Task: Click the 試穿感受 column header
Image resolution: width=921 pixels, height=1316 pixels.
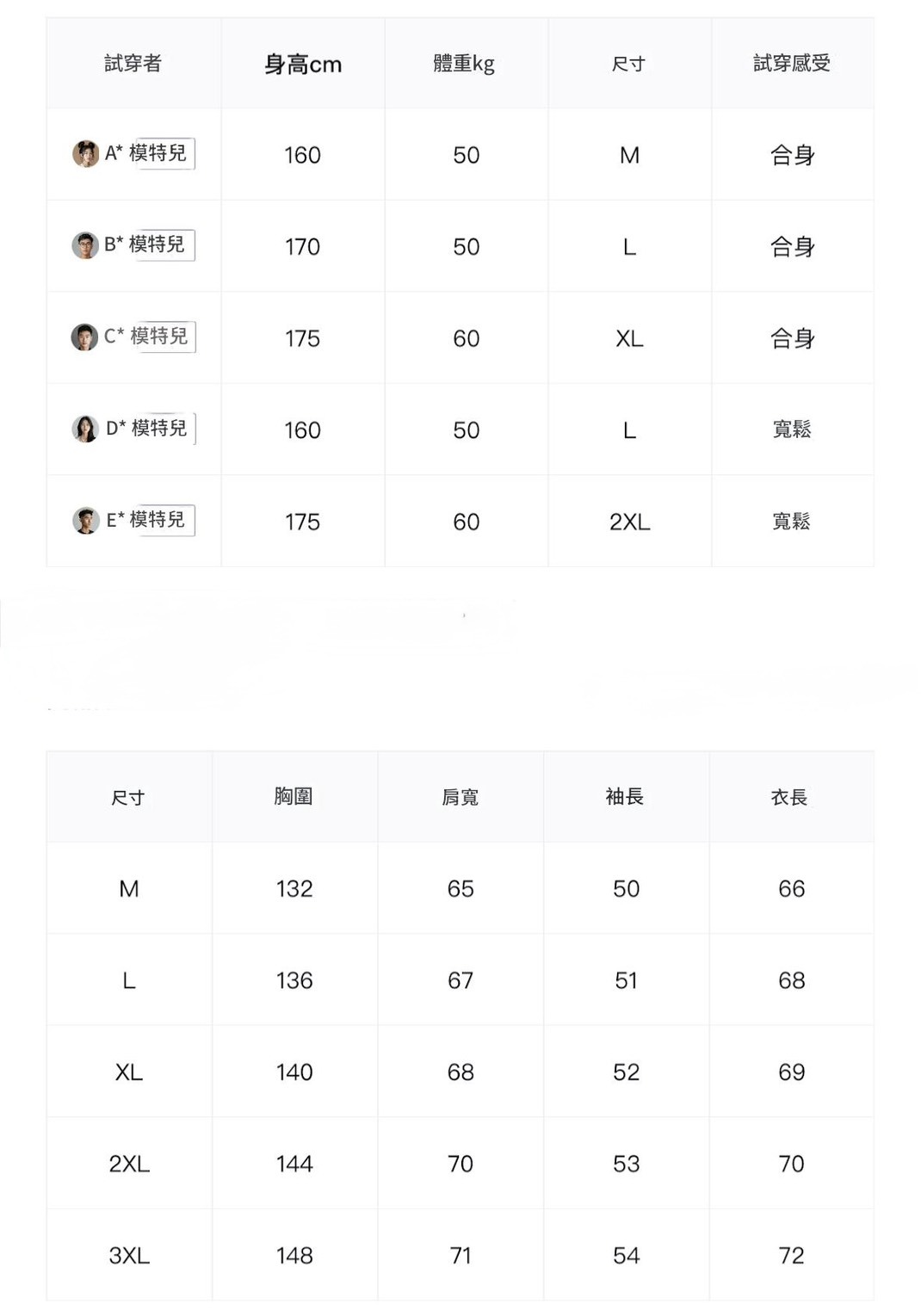Action: tap(792, 64)
